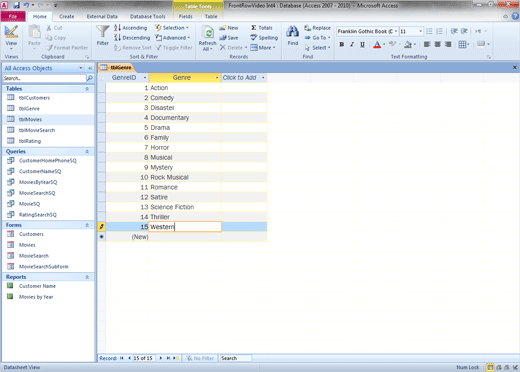Image resolution: width=520 pixels, height=372 pixels.
Task: Switch to the Fields tab
Action: click(185, 16)
